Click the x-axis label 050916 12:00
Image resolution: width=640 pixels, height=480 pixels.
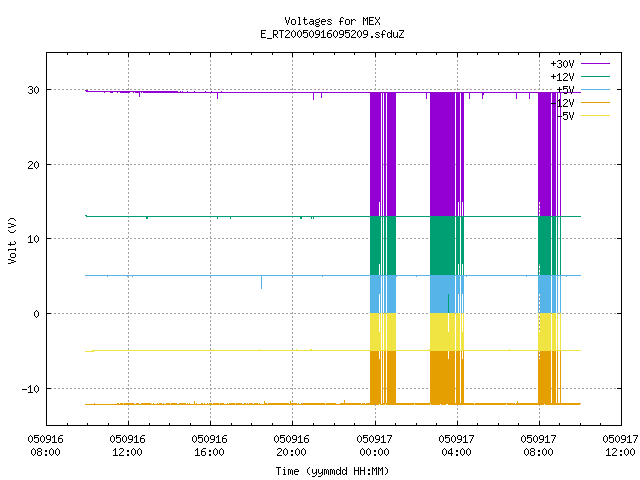[x=127, y=446]
